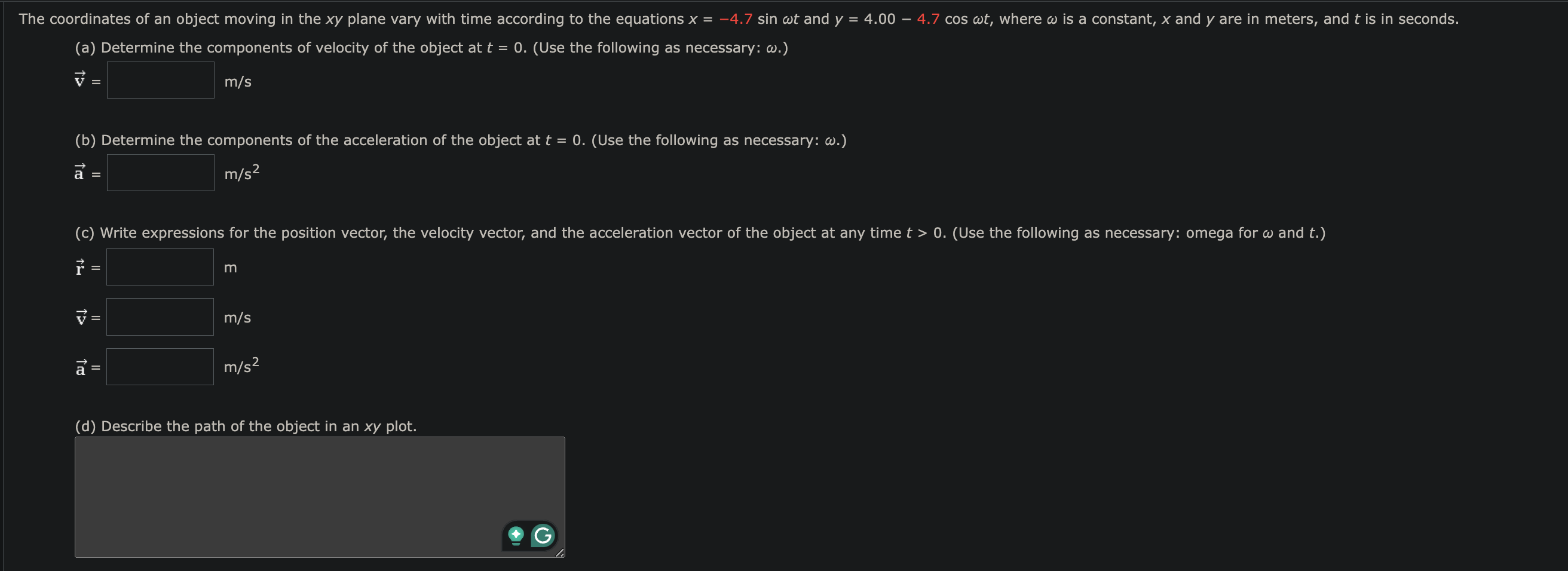Screen dimensions: 1568x571
Task: Click the resize handle of the answer area
Action: click(559, 554)
